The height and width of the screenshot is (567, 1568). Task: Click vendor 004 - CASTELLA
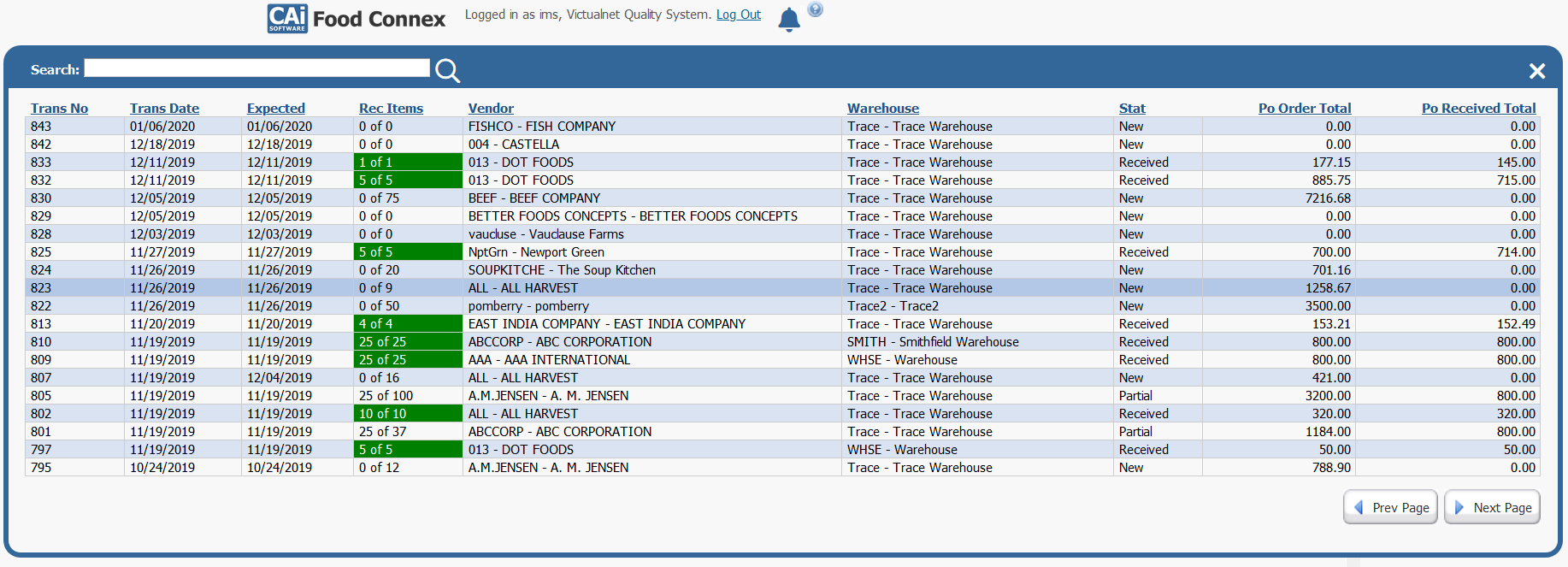pos(514,145)
